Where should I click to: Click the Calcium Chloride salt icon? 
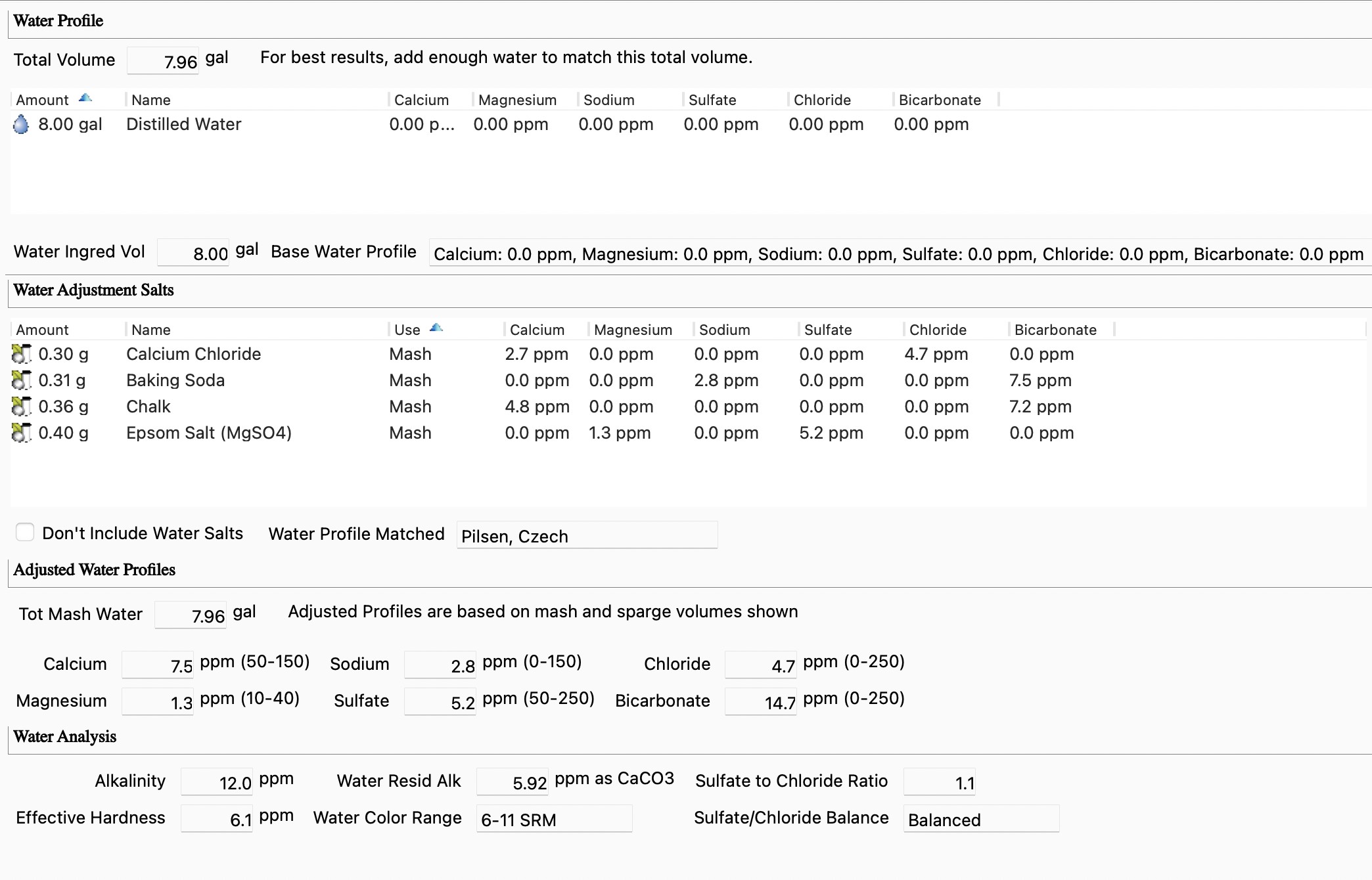[22, 354]
